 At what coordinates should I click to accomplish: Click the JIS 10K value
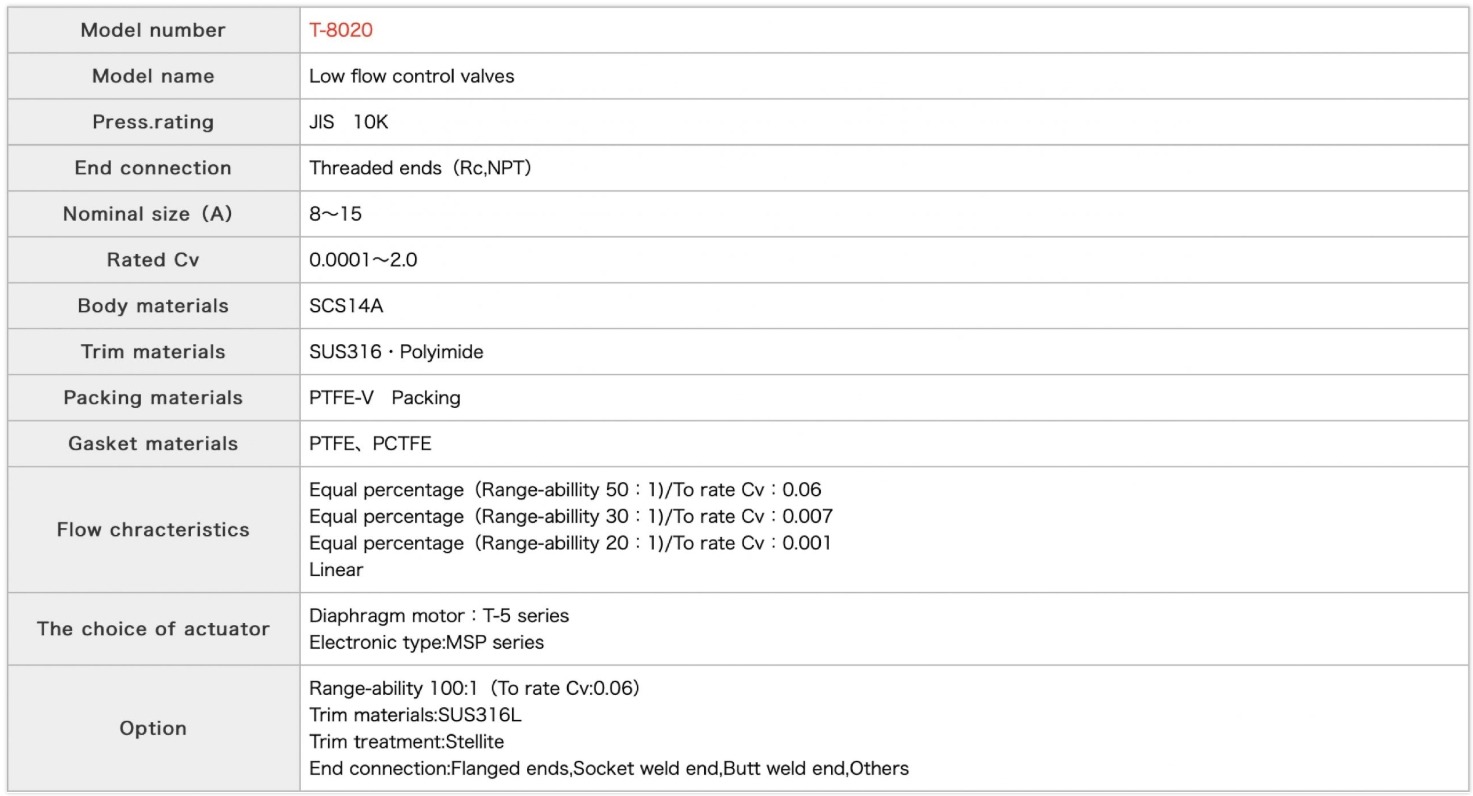[348, 123]
